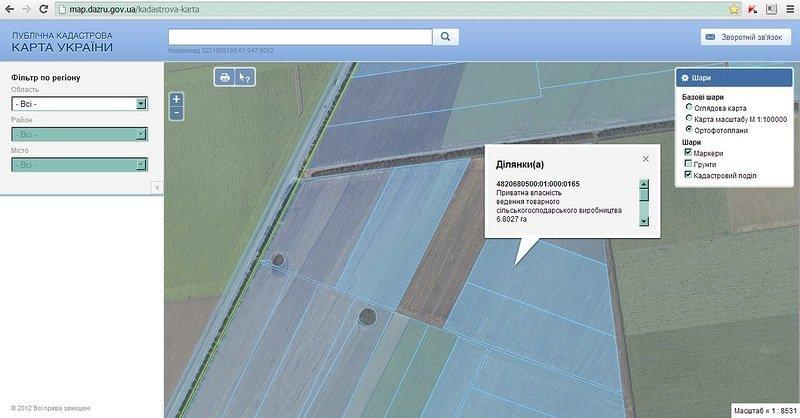Zoom in with the plus button
Viewport: 800px width, 418px height.
pyautogui.click(x=176, y=99)
